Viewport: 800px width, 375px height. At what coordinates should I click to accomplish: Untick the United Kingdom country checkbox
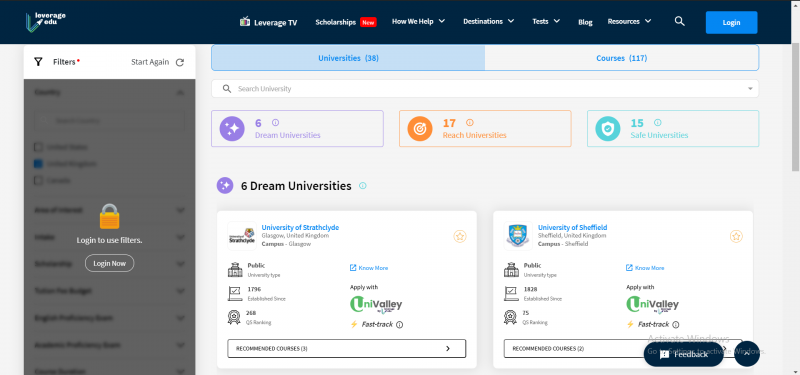pyautogui.click(x=38, y=164)
